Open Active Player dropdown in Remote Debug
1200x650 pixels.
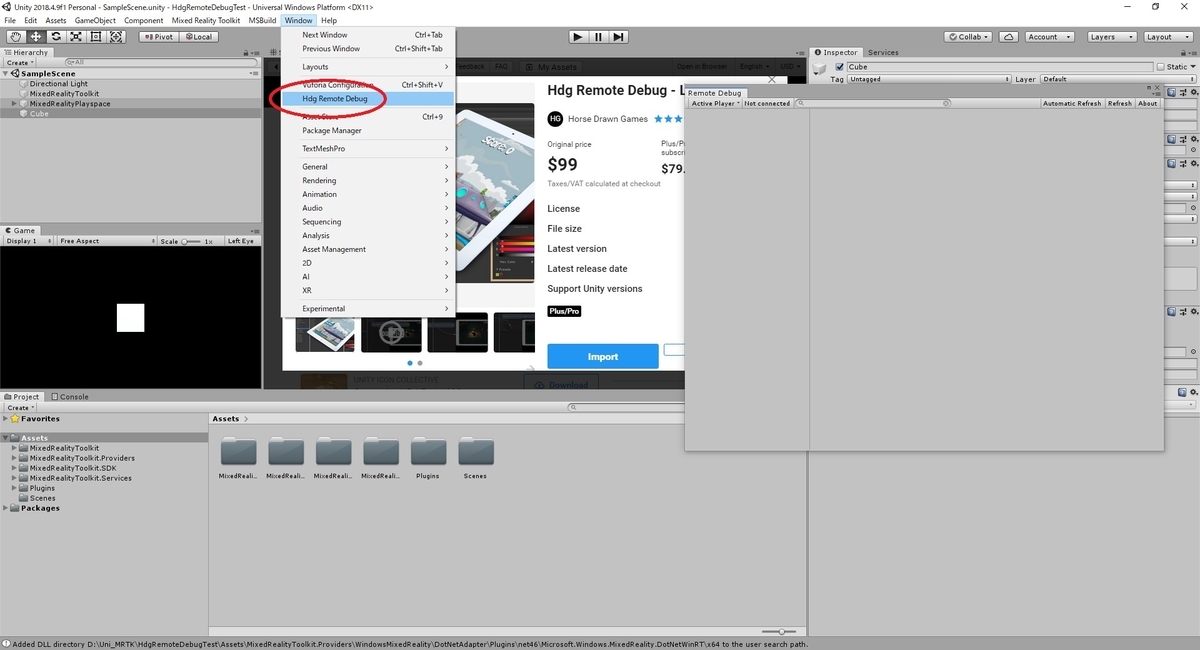714,103
